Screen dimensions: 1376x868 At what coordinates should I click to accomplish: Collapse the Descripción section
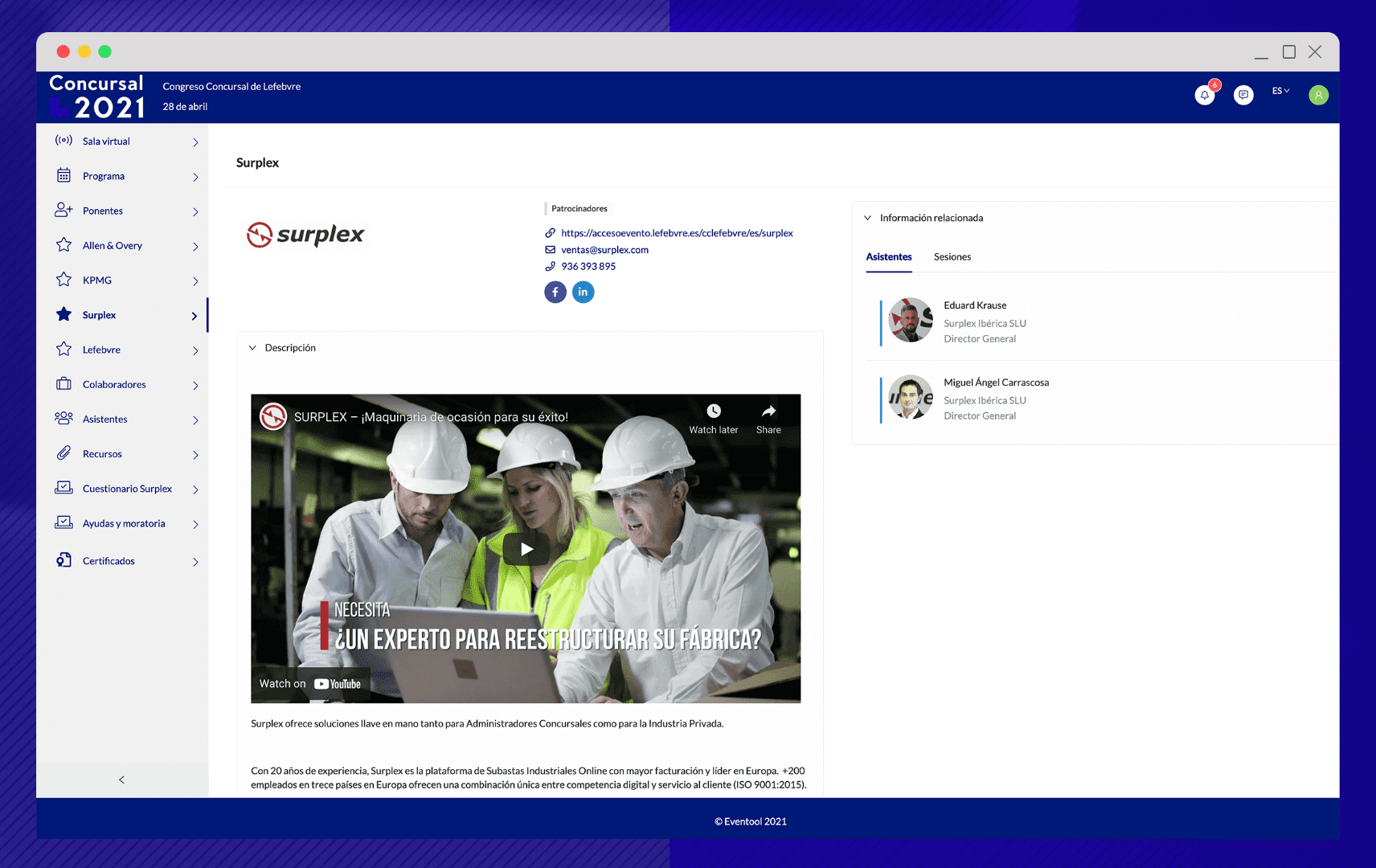point(252,348)
